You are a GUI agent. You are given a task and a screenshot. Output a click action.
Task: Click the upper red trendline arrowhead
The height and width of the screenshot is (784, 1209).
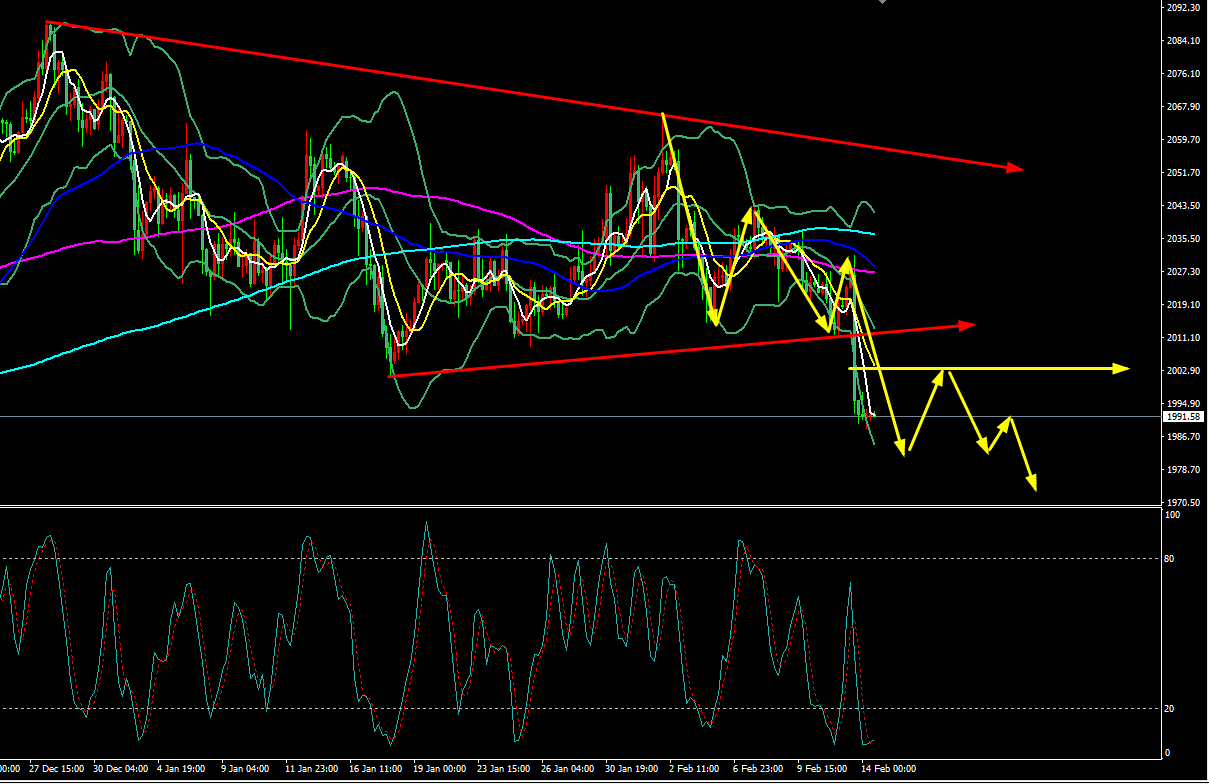coord(1015,168)
